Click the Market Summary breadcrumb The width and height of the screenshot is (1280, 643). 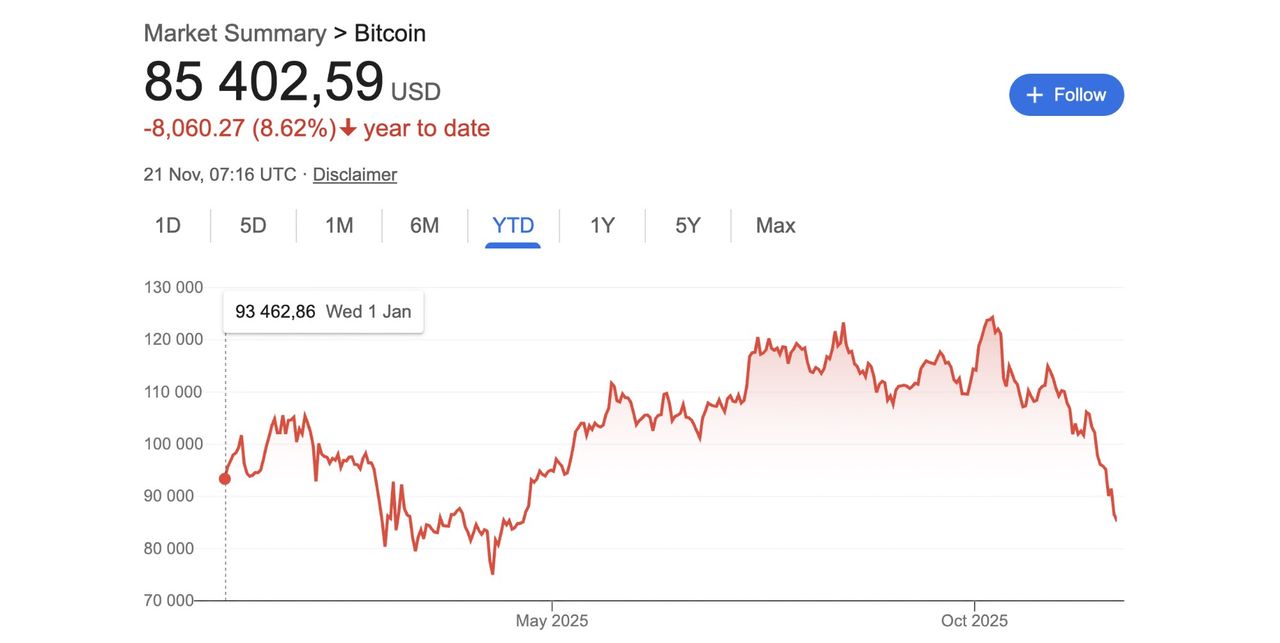click(235, 33)
